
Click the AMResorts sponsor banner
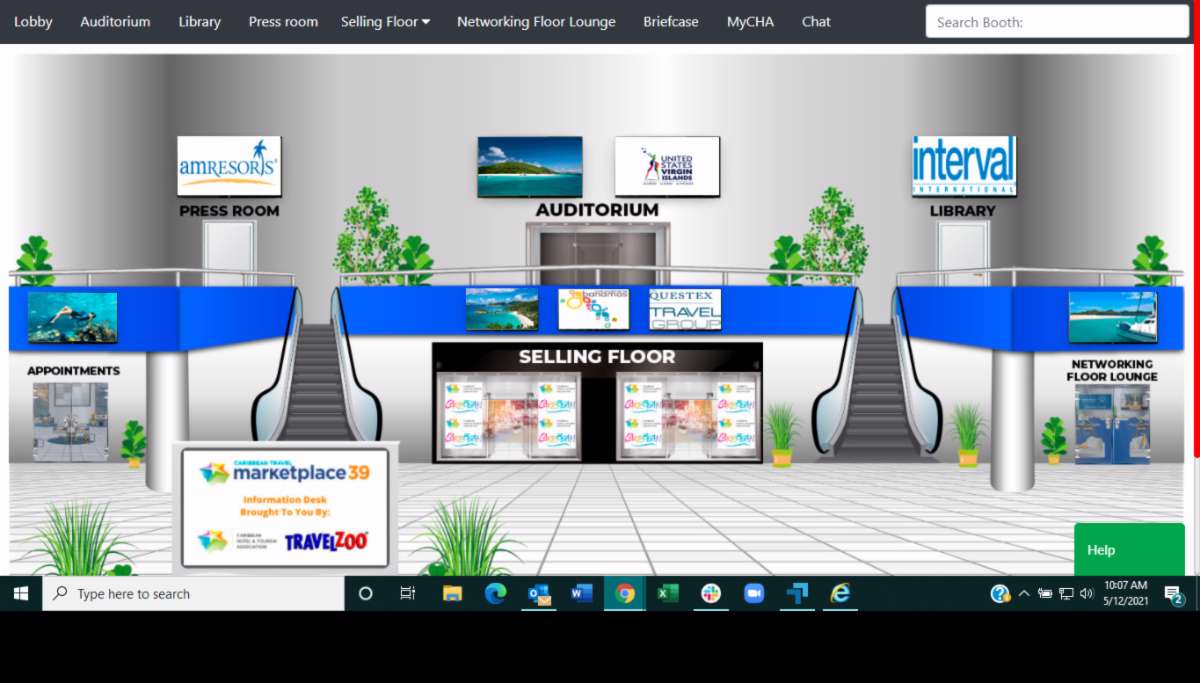[229, 166]
